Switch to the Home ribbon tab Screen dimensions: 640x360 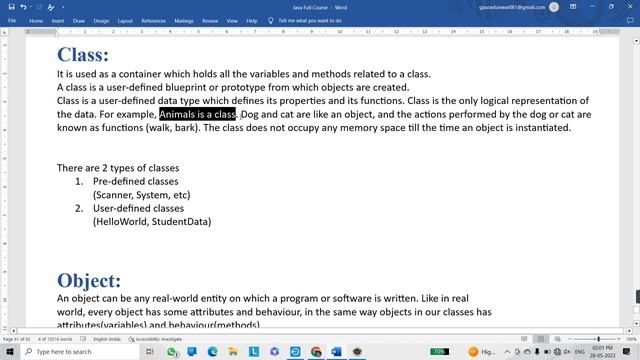click(x=36, y=20)
